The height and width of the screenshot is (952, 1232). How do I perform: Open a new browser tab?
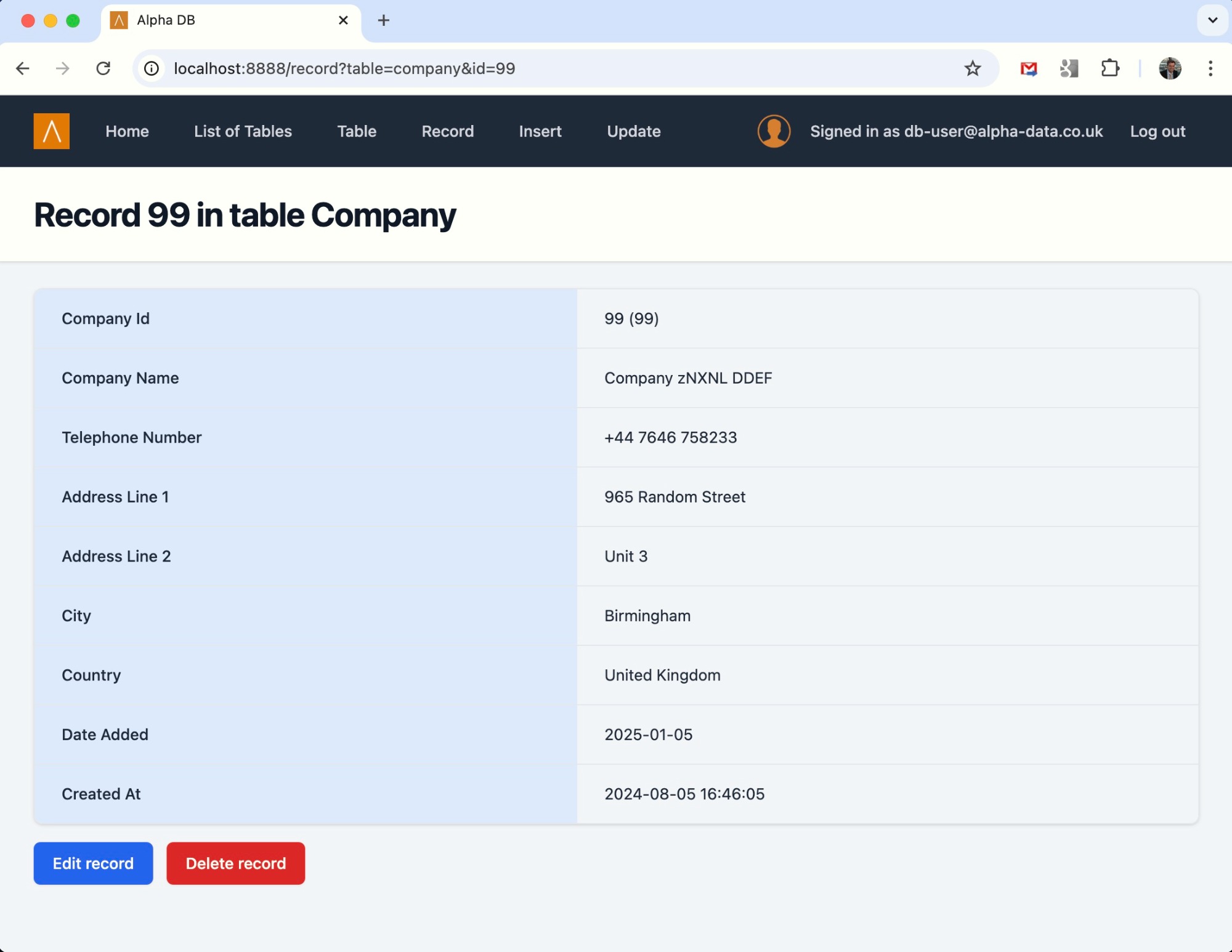(384, 20)
